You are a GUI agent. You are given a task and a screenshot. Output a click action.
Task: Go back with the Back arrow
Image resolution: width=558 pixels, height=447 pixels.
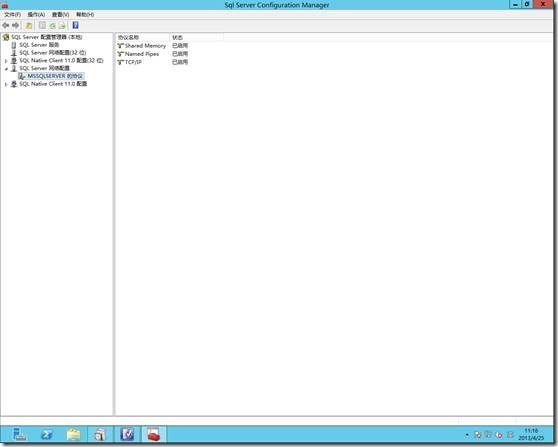5,25
